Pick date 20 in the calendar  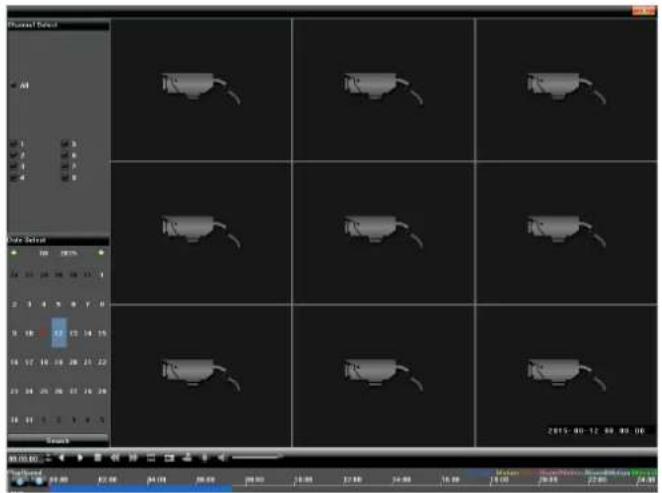coord(73,362)
